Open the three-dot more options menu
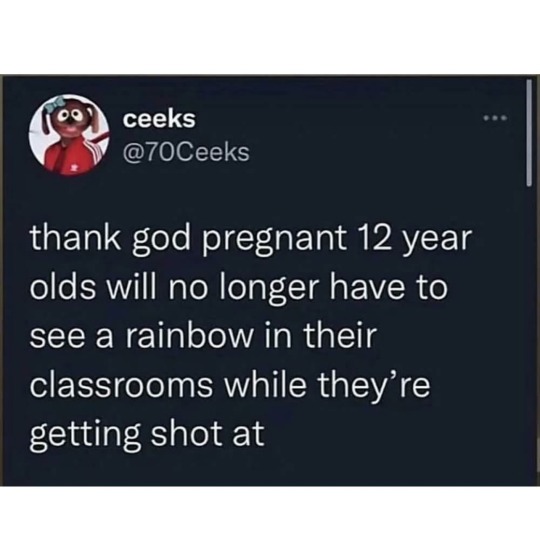The image size is (540, 535). click(495, 119)
